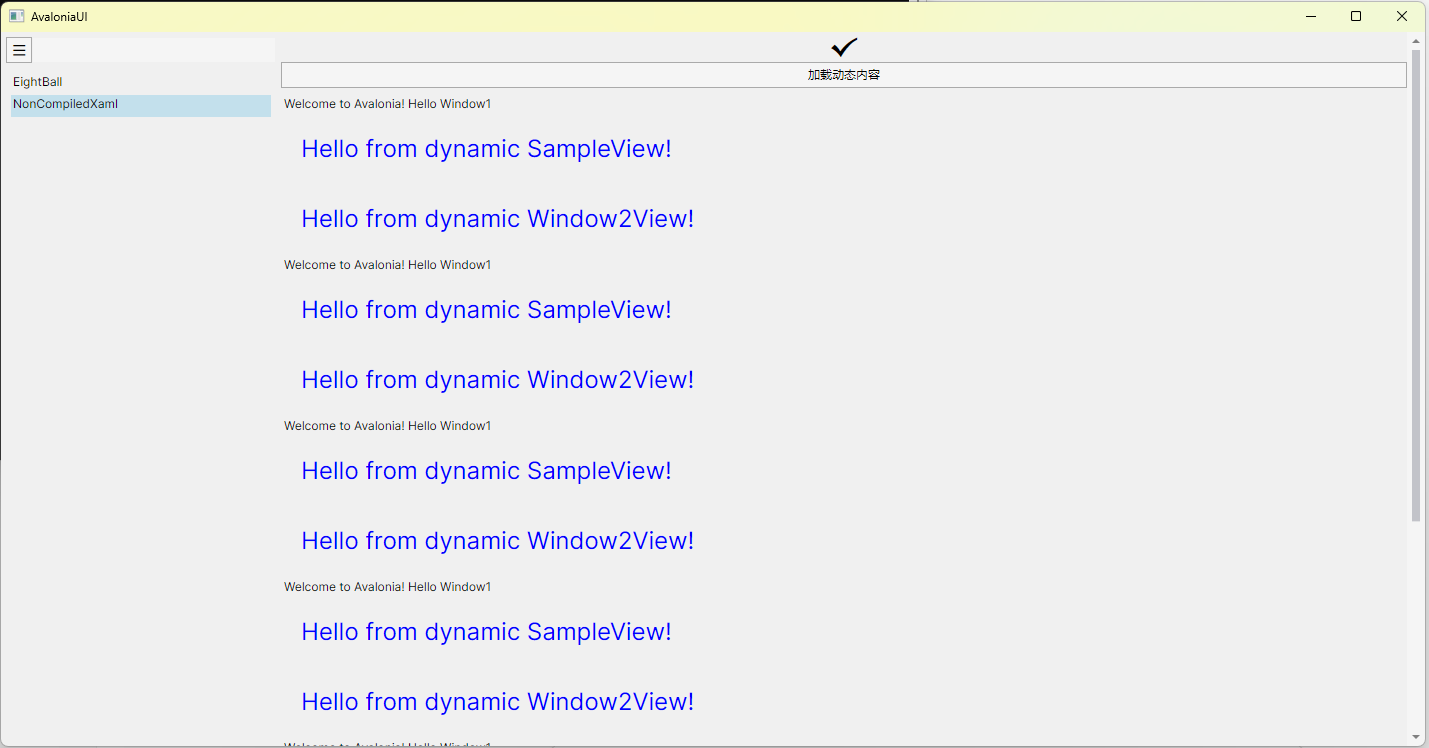This screenshot has width=1429, height=748.
Task: Close the AvaloniaUI window
Action: 1402,16
